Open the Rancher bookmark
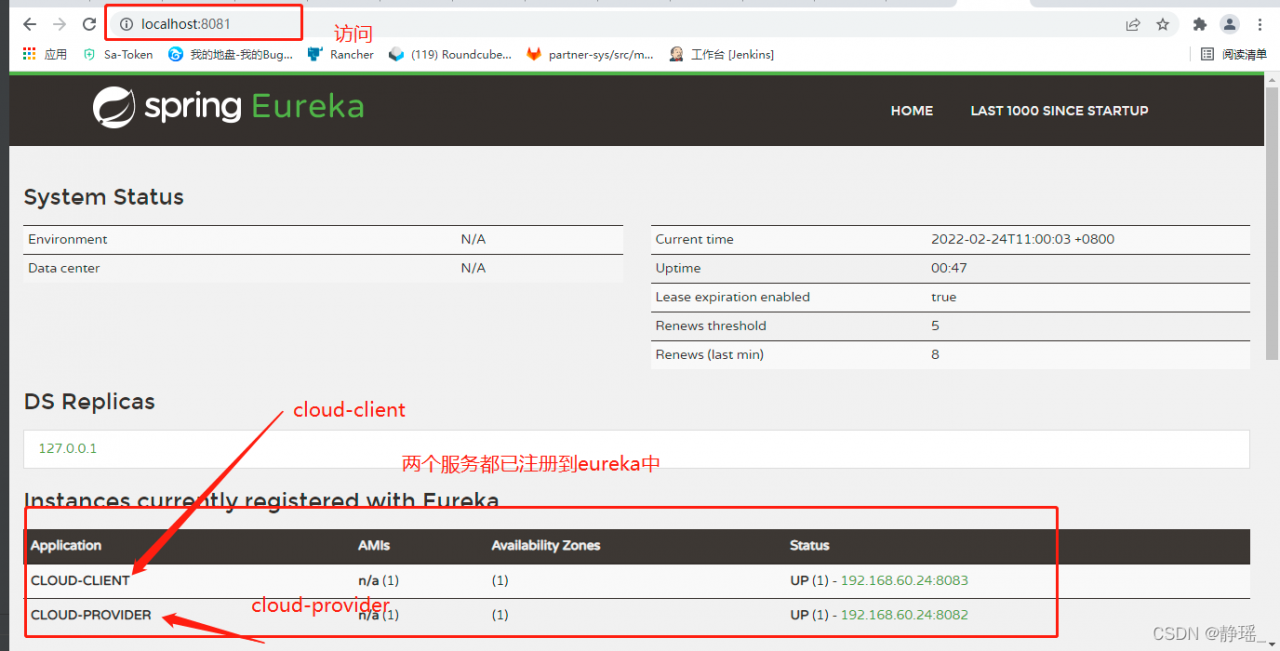This screenshot has width=1280, height=651. tap(341, 54)
